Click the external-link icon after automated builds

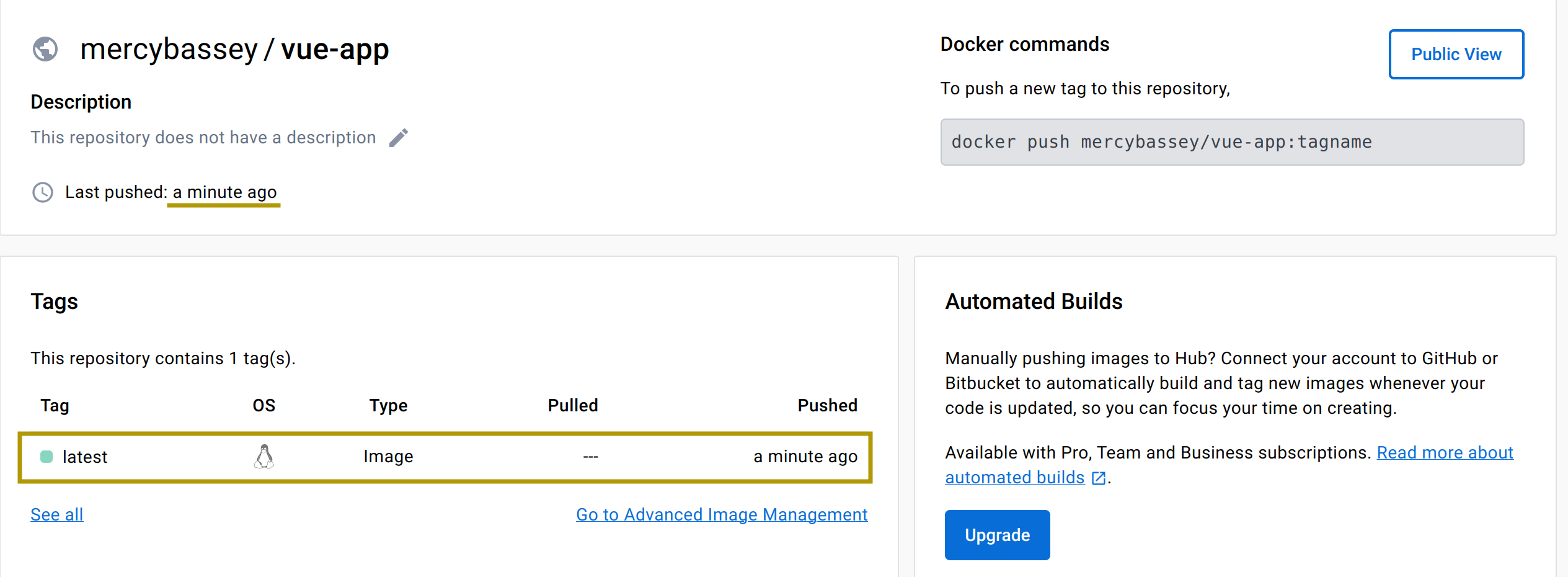click(1099, 478)
